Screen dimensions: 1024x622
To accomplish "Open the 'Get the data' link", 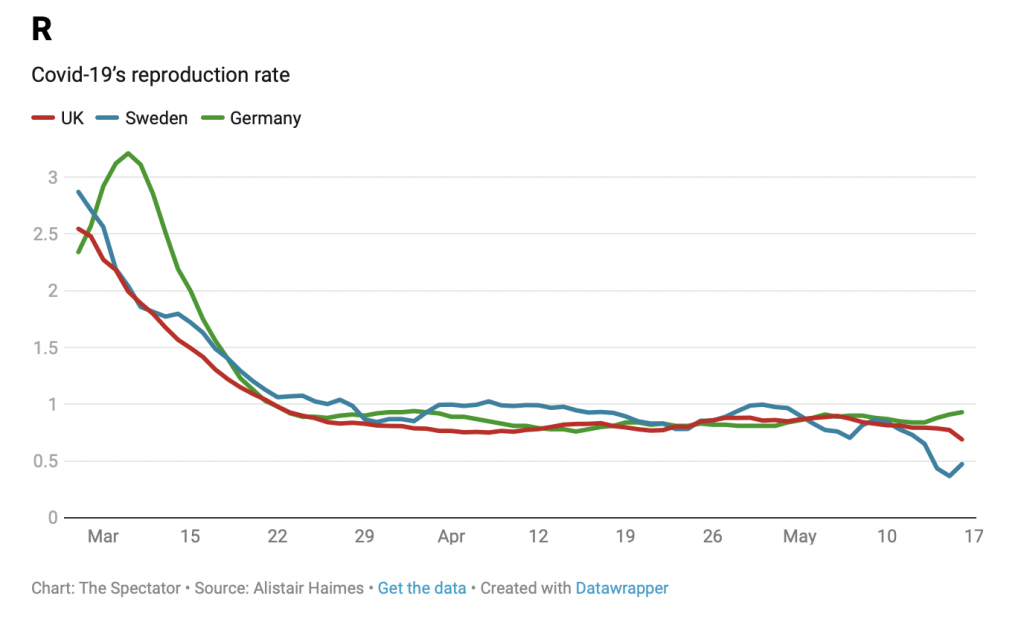I will (421, 588).
